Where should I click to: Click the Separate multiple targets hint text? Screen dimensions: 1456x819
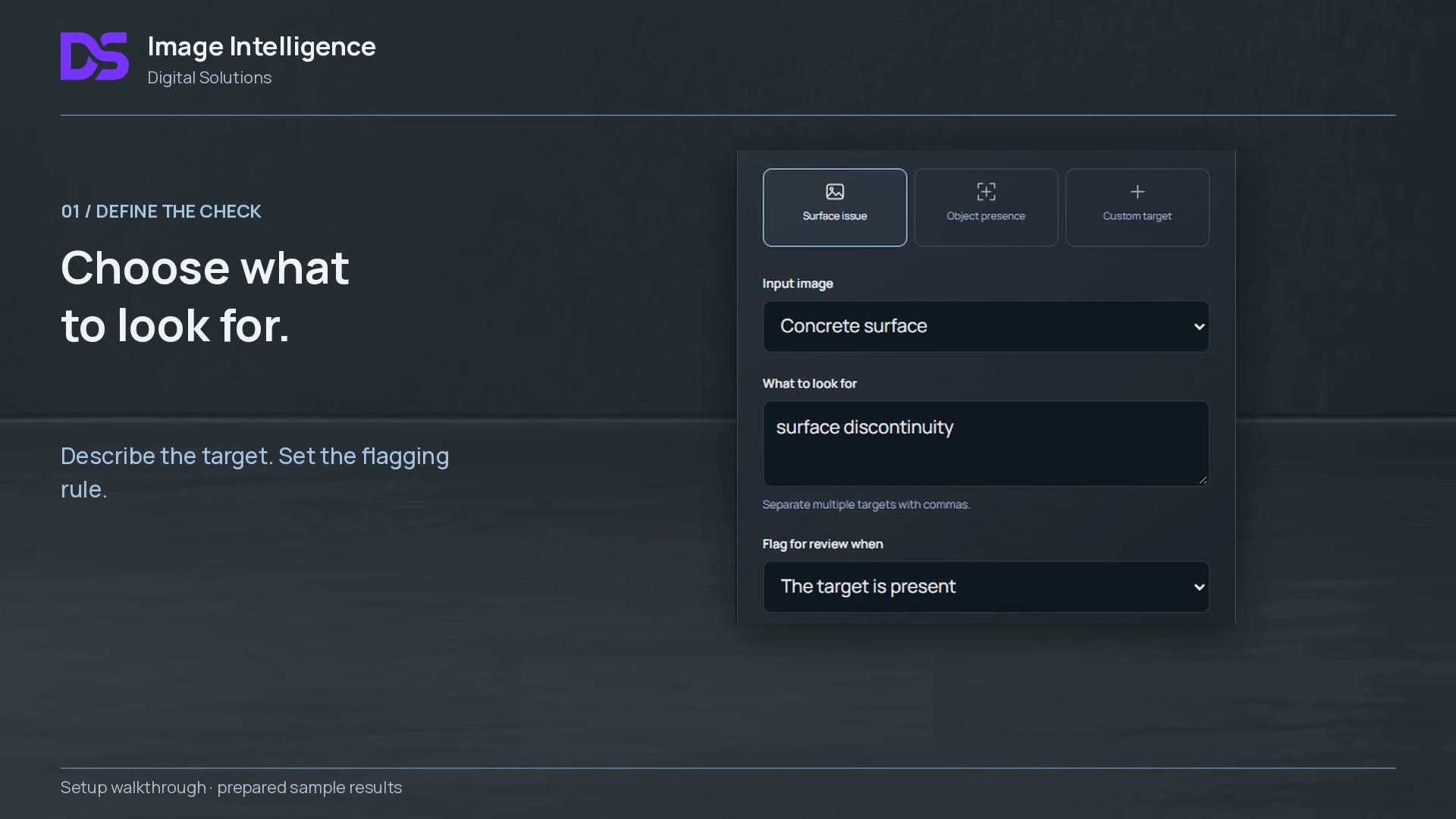click(x=866, y=505)
